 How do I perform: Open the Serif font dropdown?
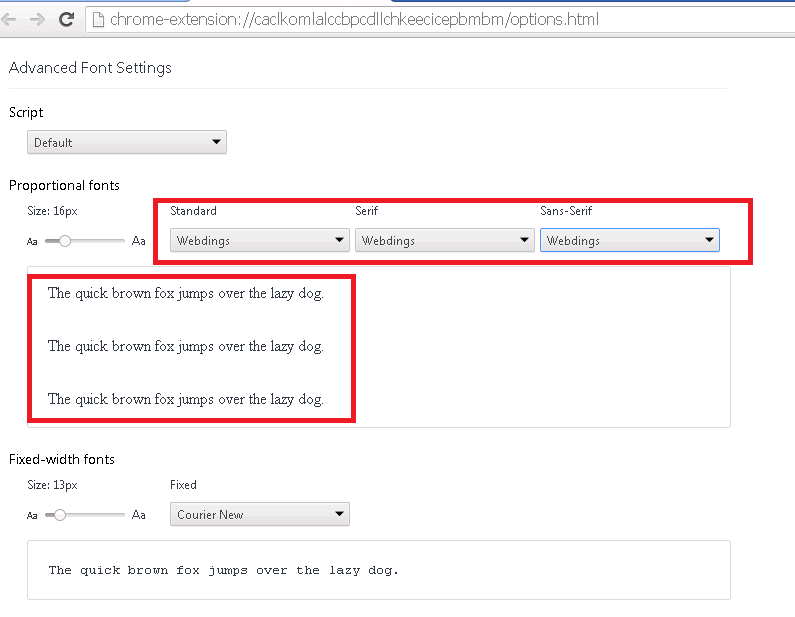[x=445, y=240]
